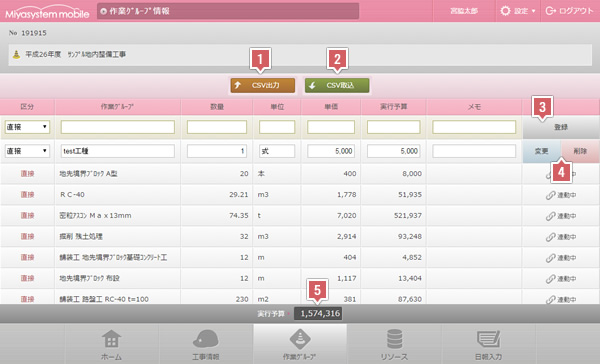
Task: Open the 工事情報 helmet tab
Action: pyautogui.click(x=205, y=344)
